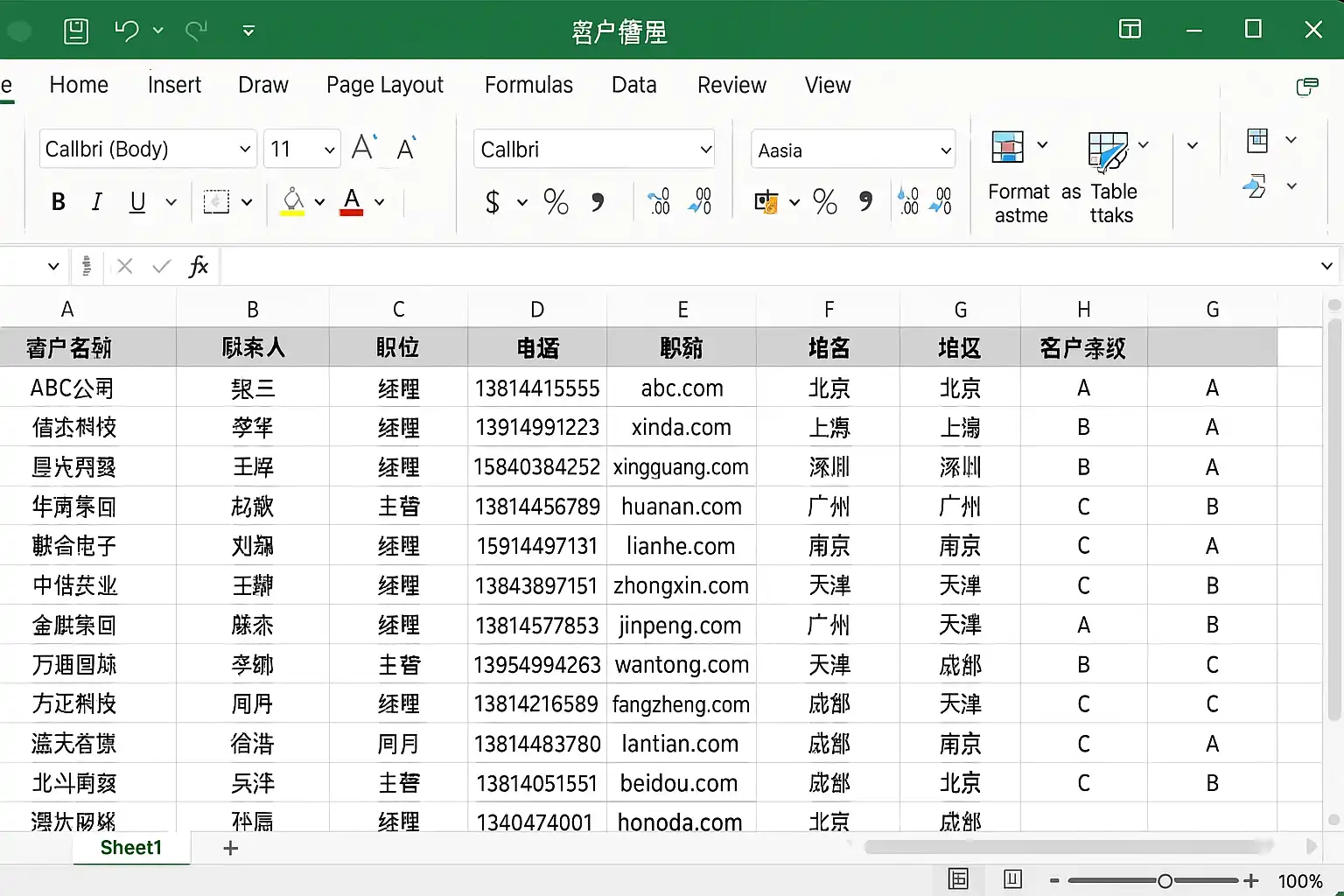The height and width of the screenshot is (896, 1344).
Task: Click the Undo arrow icon
Action: coord(127,31)
